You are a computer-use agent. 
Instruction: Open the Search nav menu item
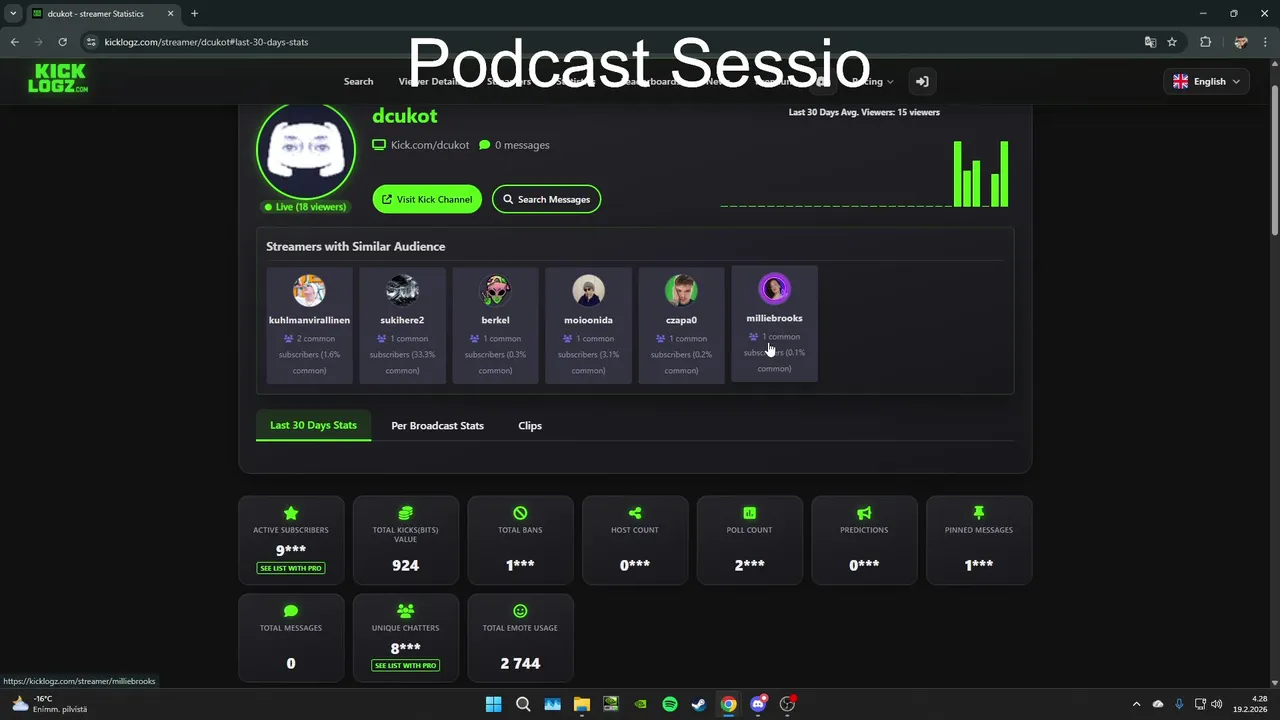point(358,81)
